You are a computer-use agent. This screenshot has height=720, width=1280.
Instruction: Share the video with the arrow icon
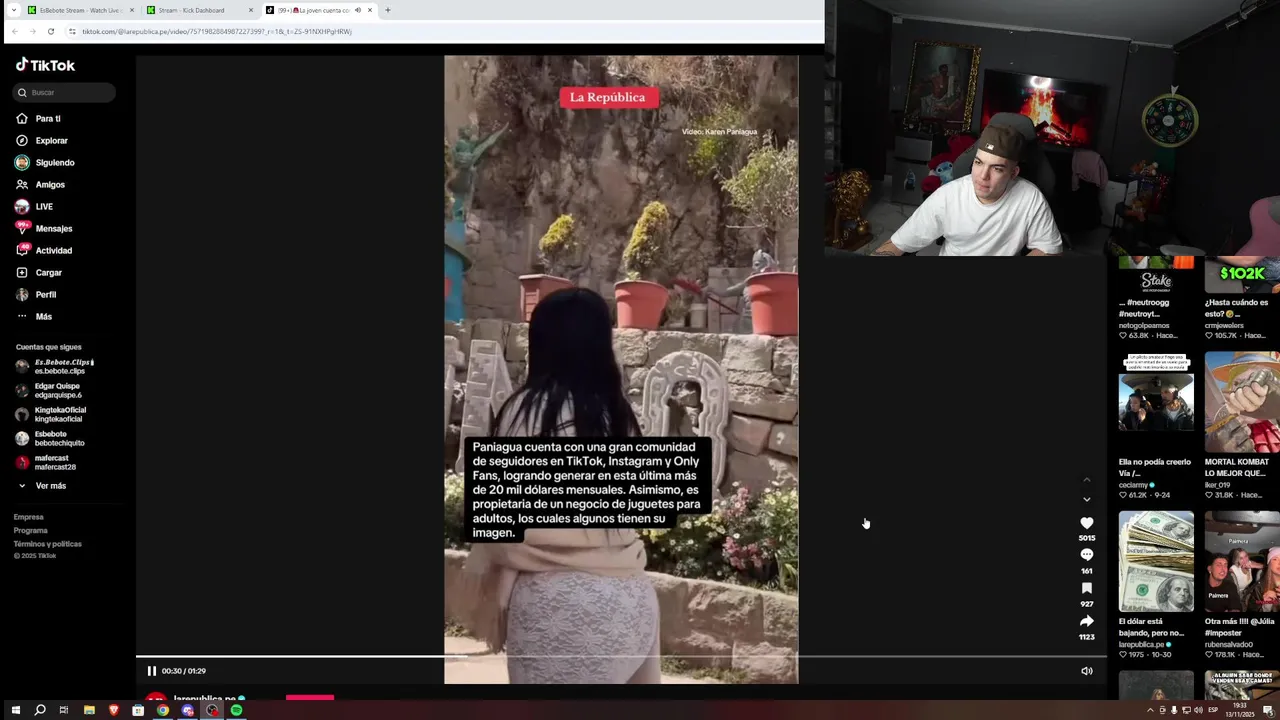tap(1087, 621)
